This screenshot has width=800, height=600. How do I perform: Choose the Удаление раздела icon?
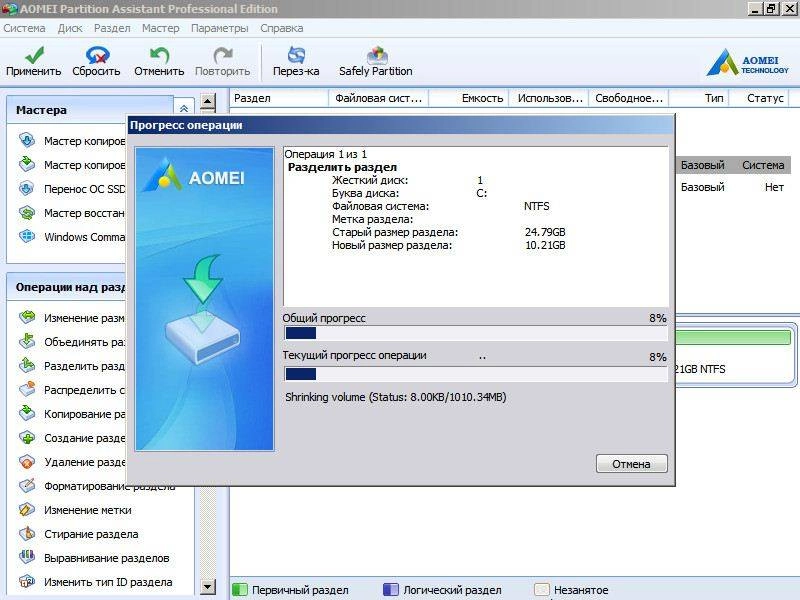tap(27, 461)
